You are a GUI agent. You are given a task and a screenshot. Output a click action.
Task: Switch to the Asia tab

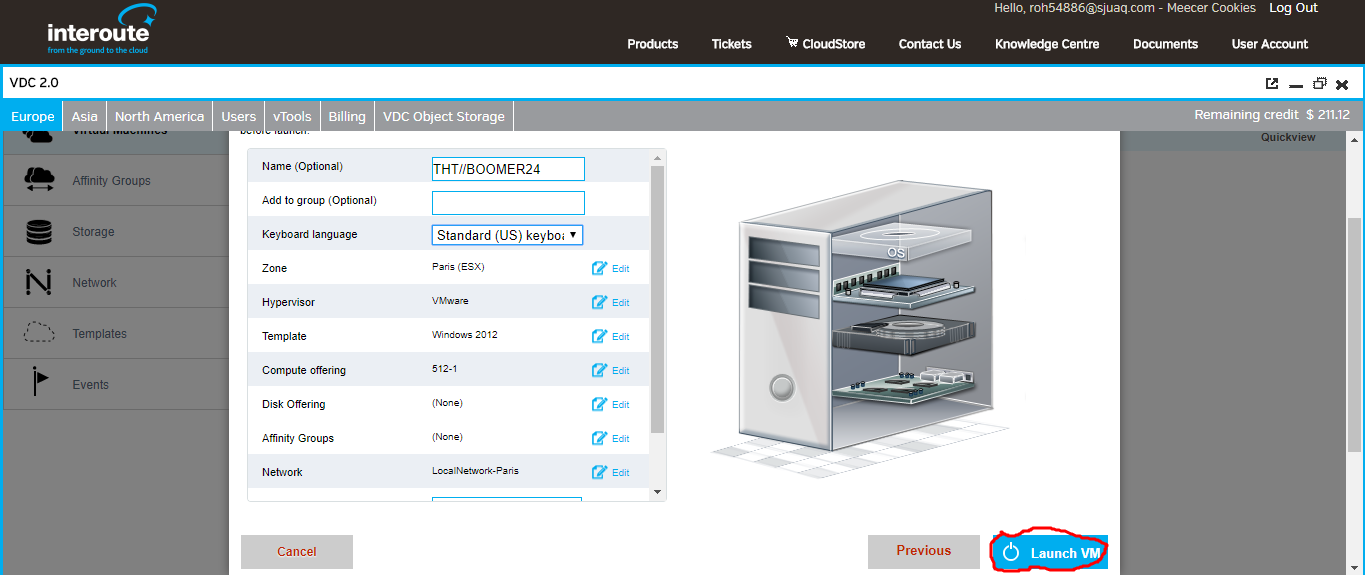[x=85, y=116]
